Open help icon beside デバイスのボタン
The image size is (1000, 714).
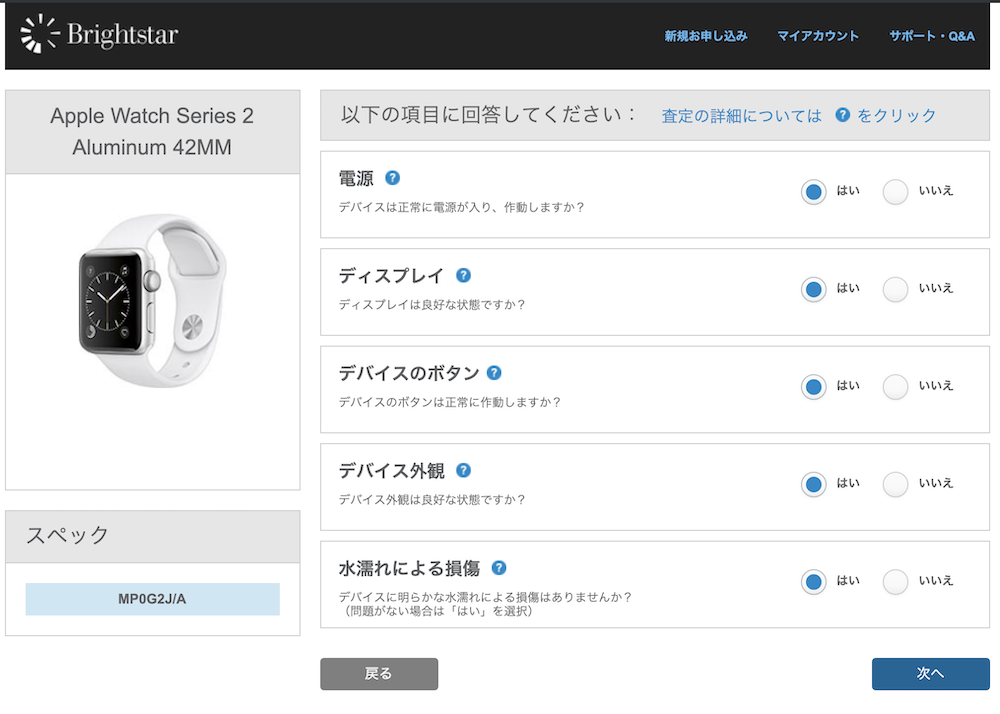point(494,373)
